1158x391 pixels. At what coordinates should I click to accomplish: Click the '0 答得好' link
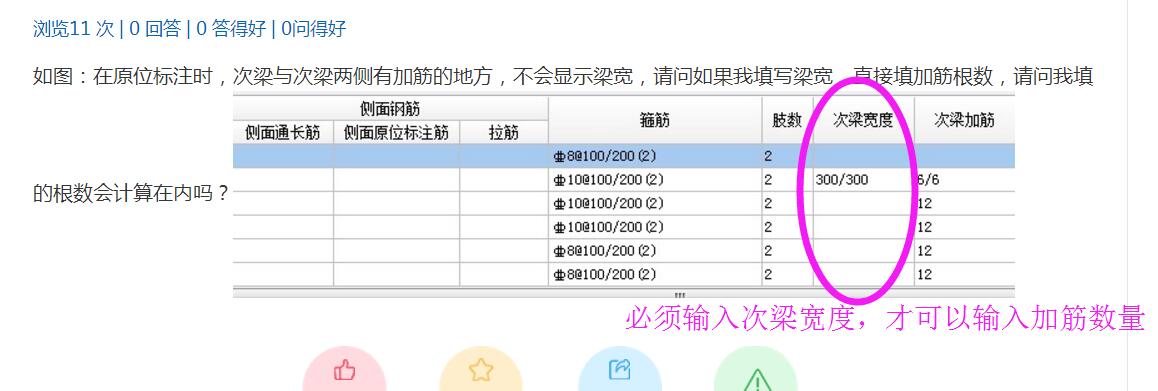(230, 29)
